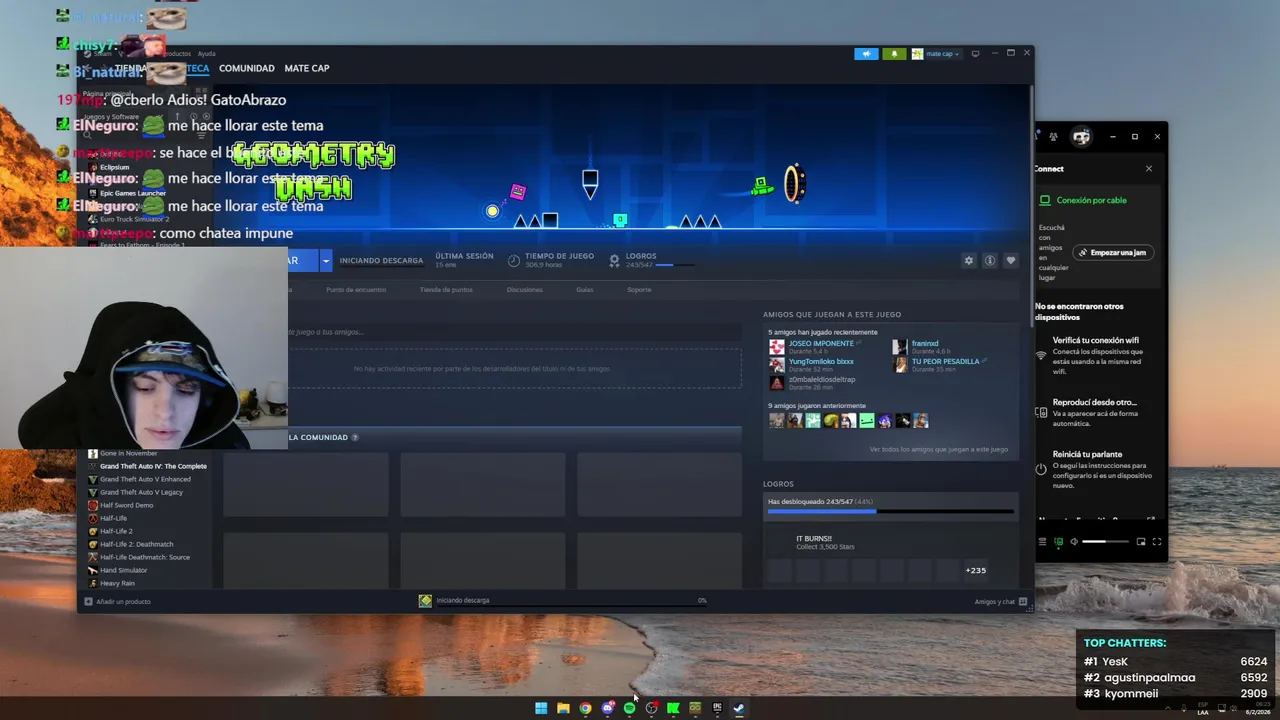Screen dimensions: 1280x720
Task: Open Steam notifications bell icon
Action: 893,54
